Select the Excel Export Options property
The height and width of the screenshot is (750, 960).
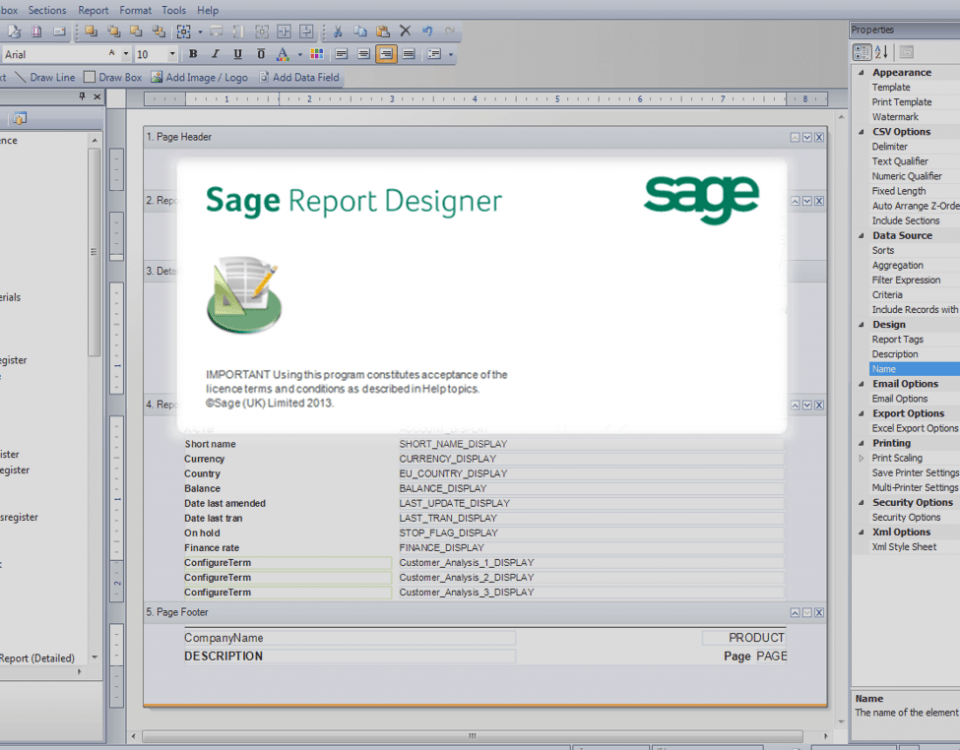coord(915,429)
